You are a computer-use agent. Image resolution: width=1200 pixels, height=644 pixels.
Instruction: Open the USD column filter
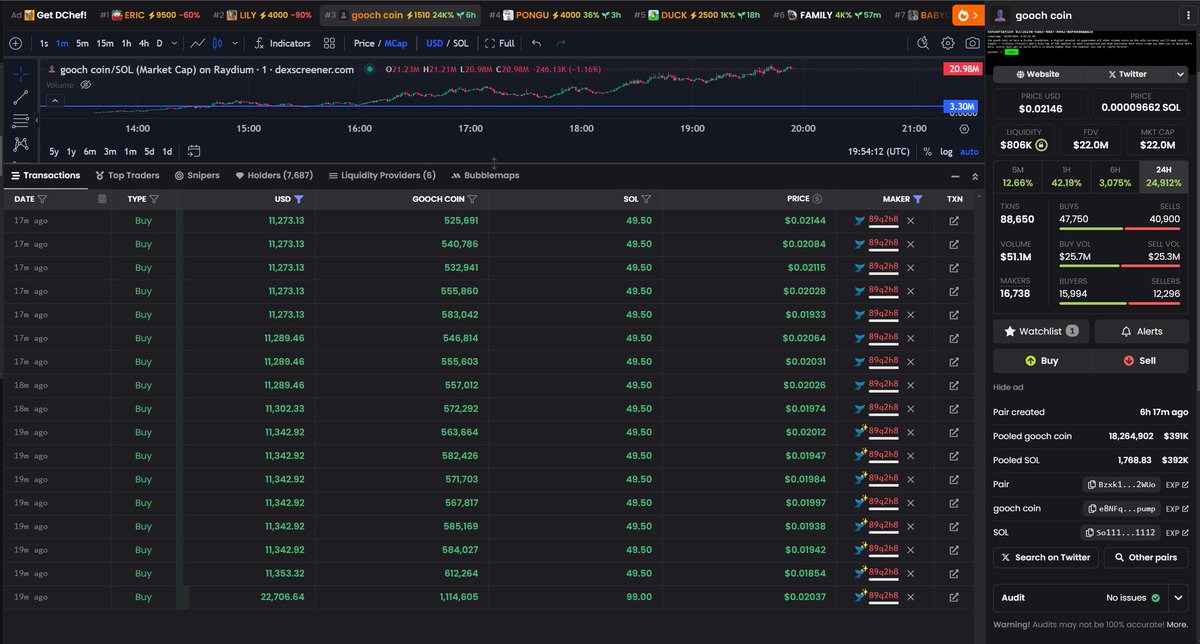coord(299,199)
